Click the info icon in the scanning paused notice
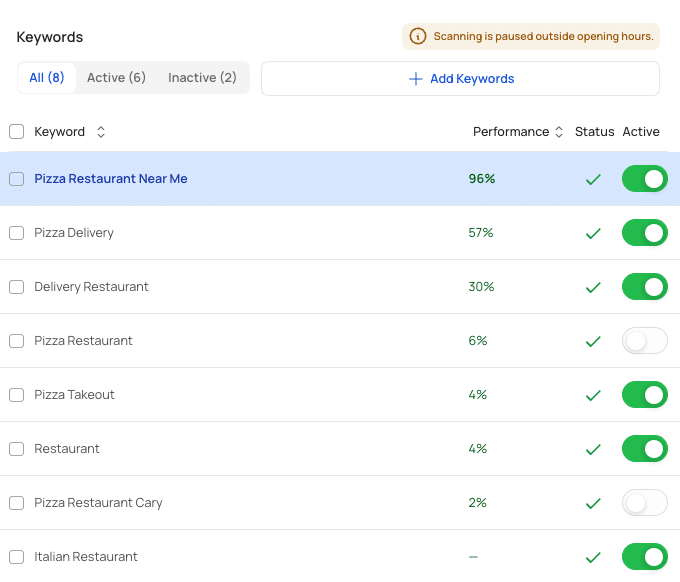The height and width of the screenshot is (582, 680). click(418, 37)
